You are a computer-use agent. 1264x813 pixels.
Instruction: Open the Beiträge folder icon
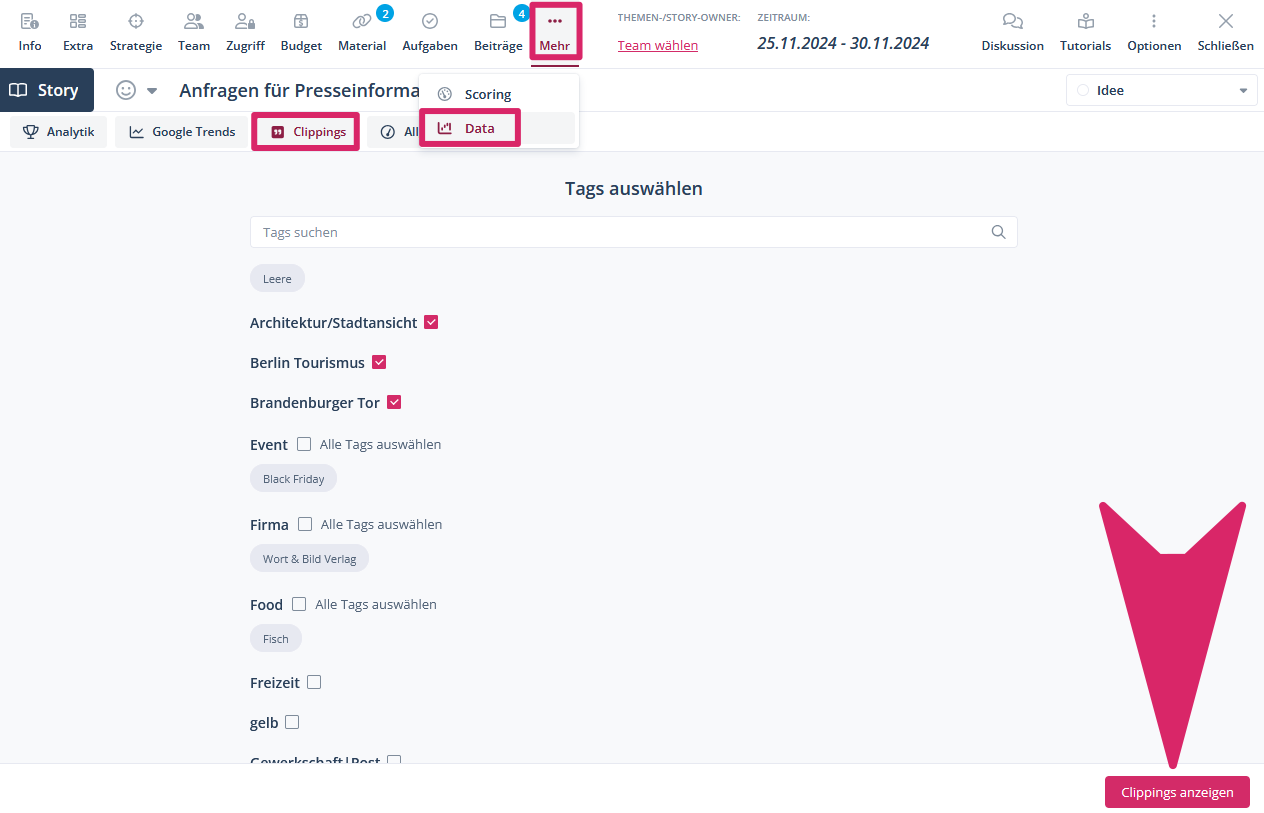click(x=498, y=22)
